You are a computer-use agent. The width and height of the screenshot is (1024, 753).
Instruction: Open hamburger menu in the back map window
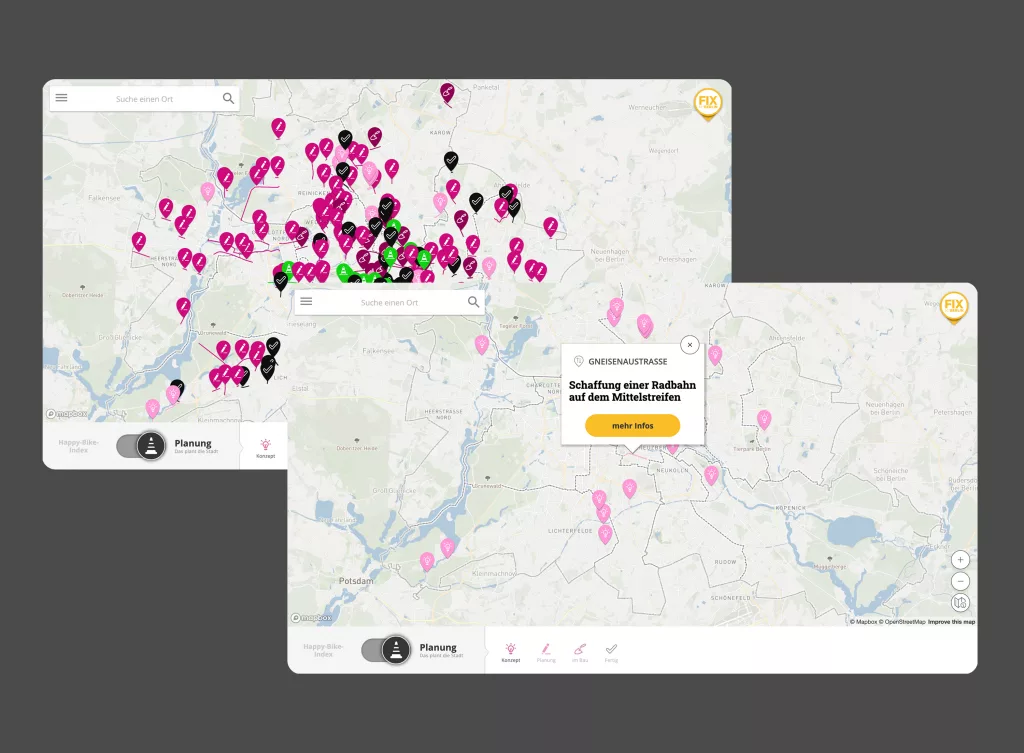(x=61, y=98)
